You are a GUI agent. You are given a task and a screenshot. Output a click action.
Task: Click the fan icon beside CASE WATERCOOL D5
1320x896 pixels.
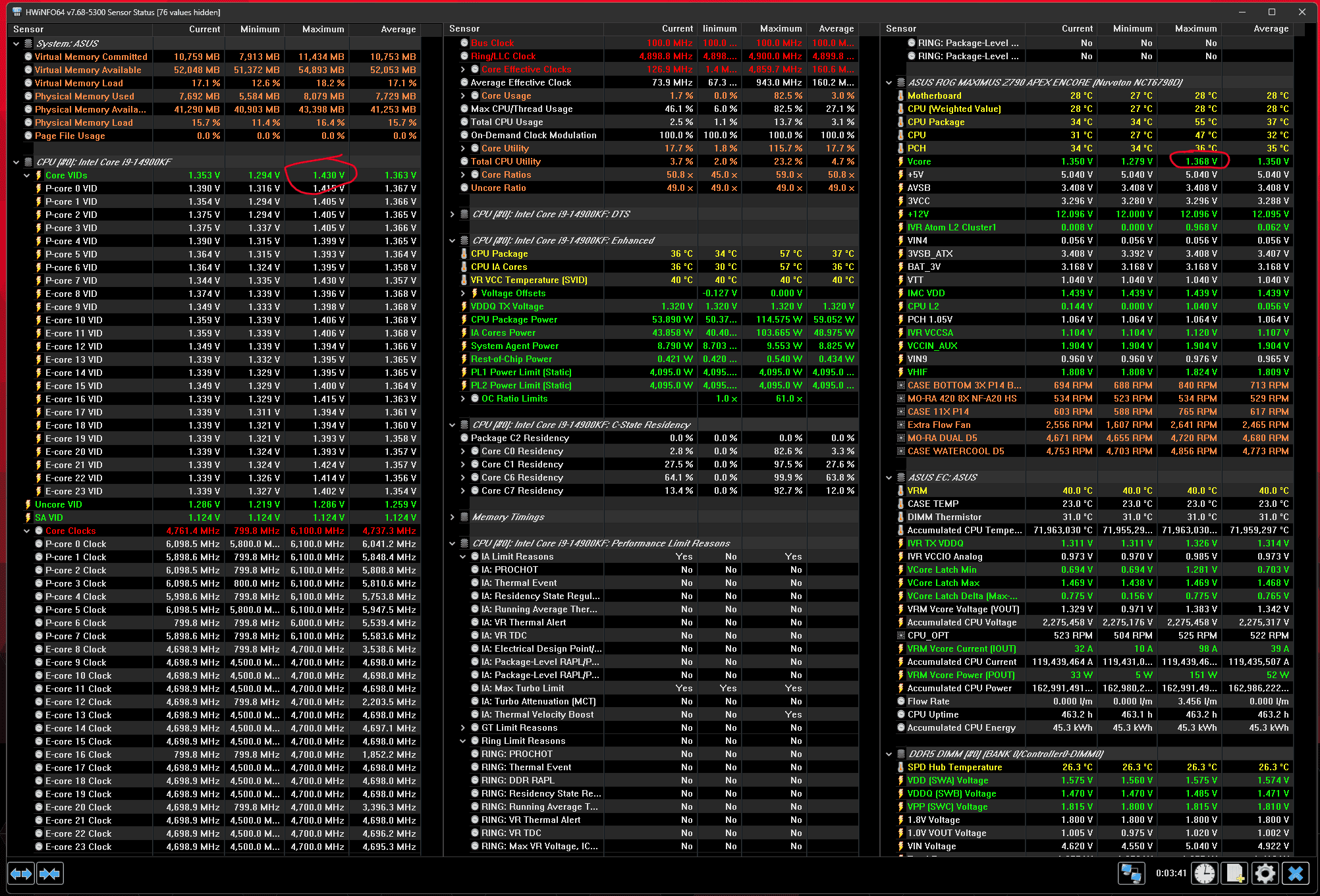pos(900,451)
